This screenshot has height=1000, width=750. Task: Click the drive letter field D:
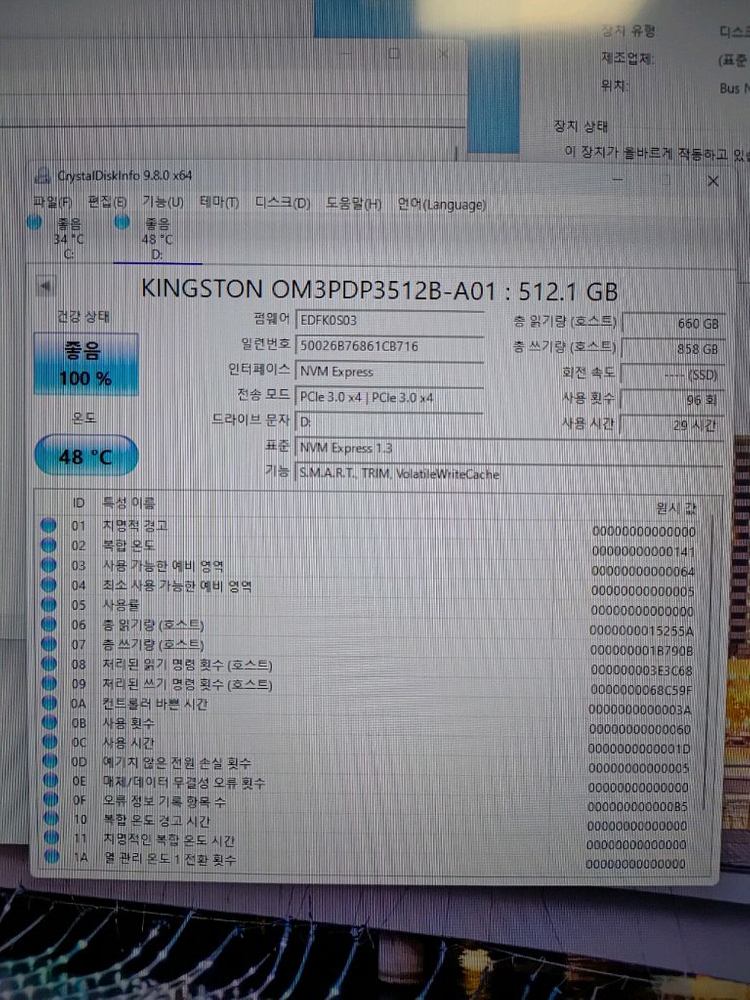pos(390,422)
